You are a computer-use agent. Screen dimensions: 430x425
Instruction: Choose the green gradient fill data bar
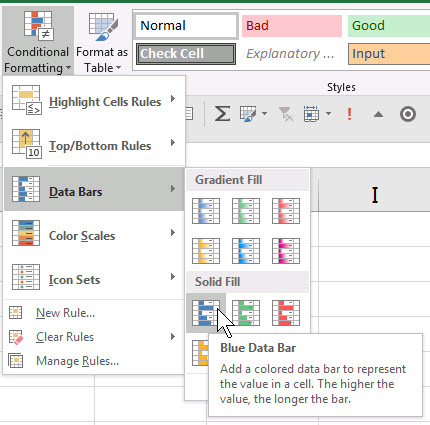246,211
